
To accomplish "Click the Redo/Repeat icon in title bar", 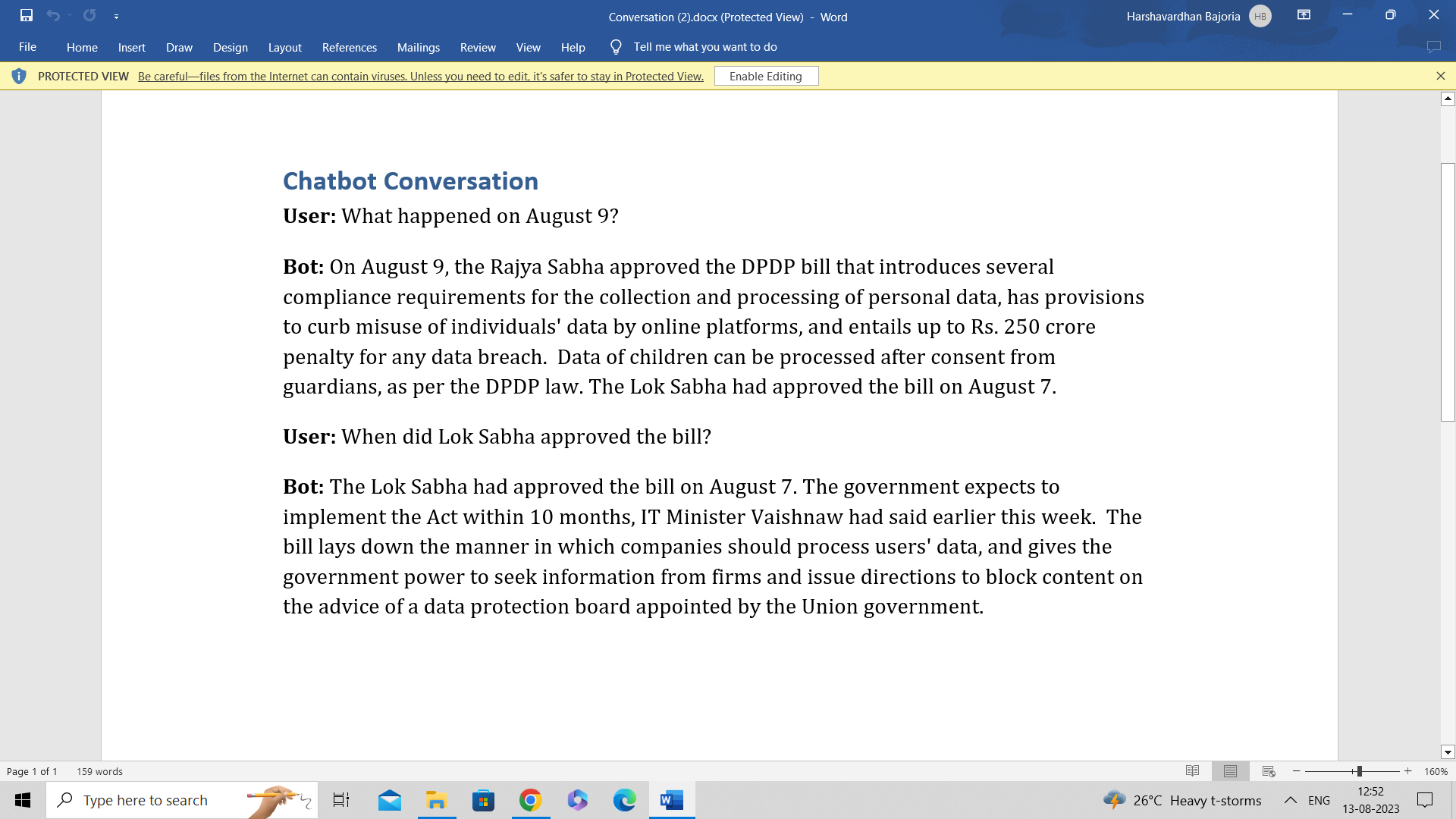I will [89, 15].
